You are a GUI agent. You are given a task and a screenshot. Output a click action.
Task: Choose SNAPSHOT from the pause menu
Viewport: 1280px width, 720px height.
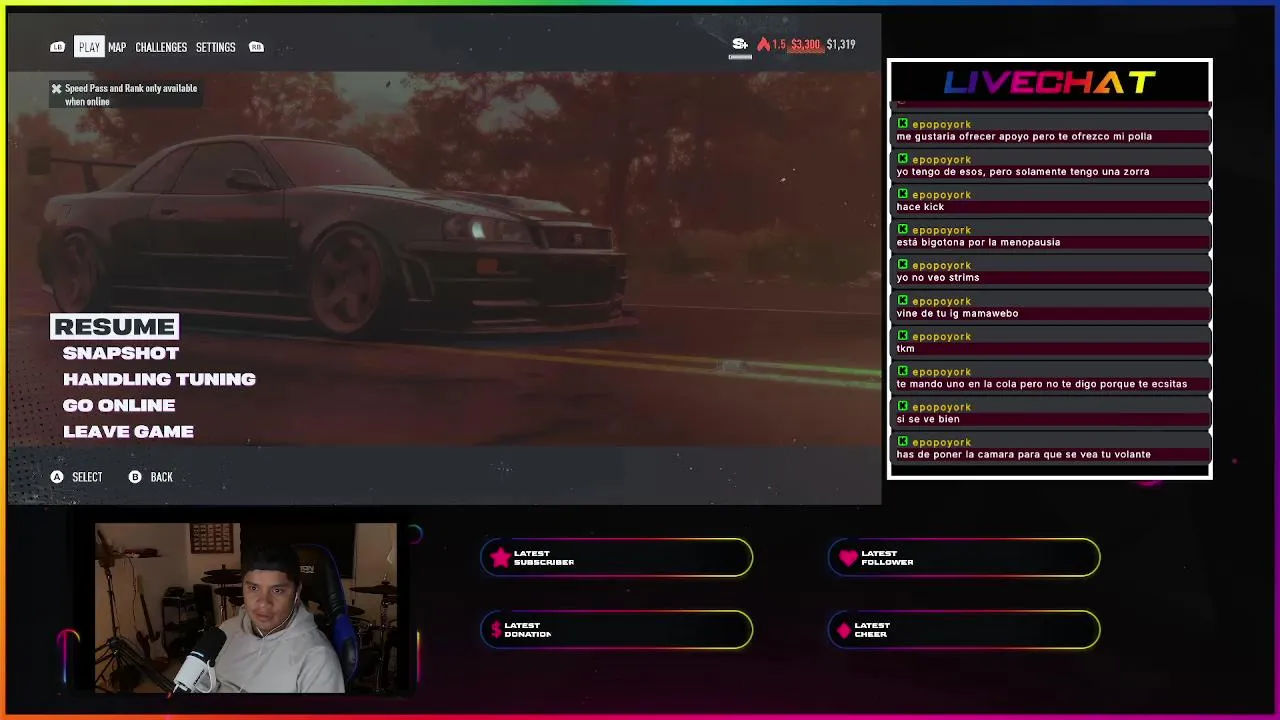point(121,353)
